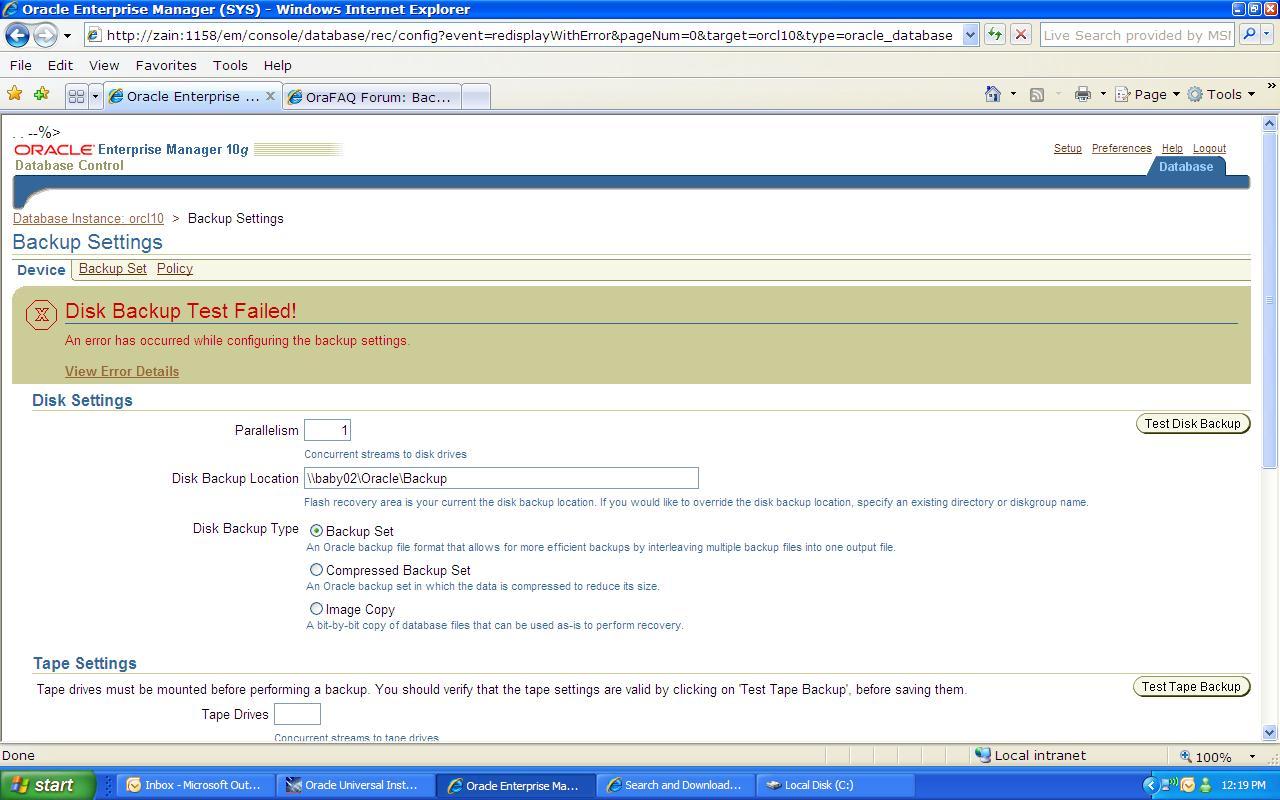This screenshot has width=1280, height=800.
Task: Open Local Disk (C:) taskbar item
Action: click(x=834, y=785)
